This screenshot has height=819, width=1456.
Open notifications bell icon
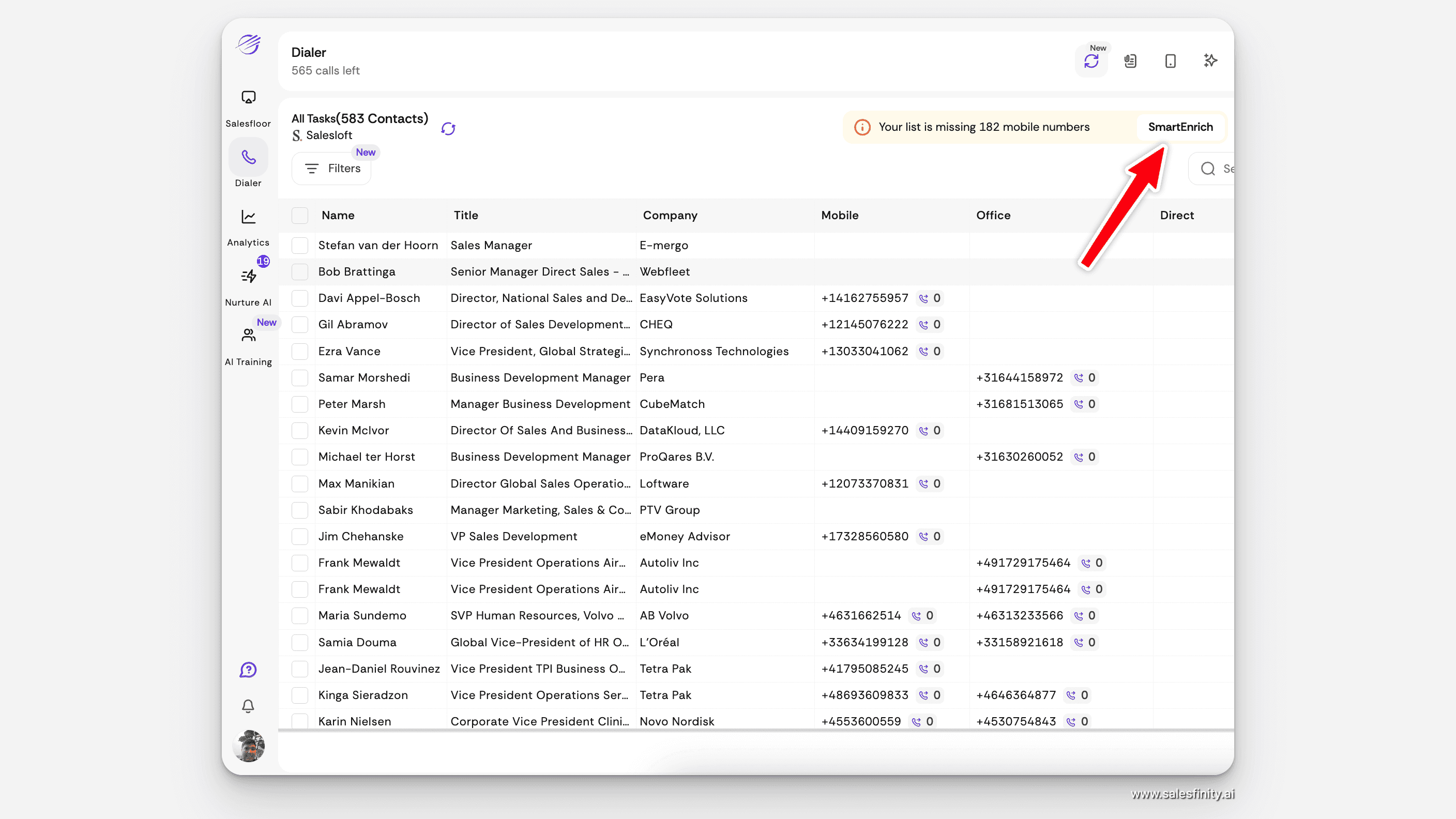pyautogui.click(x=248, y=706)
